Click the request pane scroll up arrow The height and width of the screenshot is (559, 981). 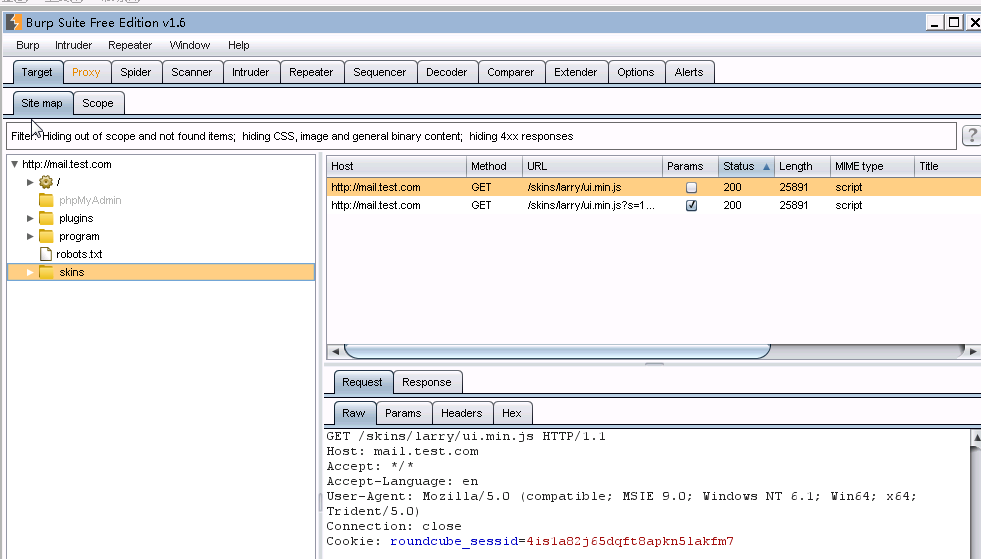coord(975,438)
